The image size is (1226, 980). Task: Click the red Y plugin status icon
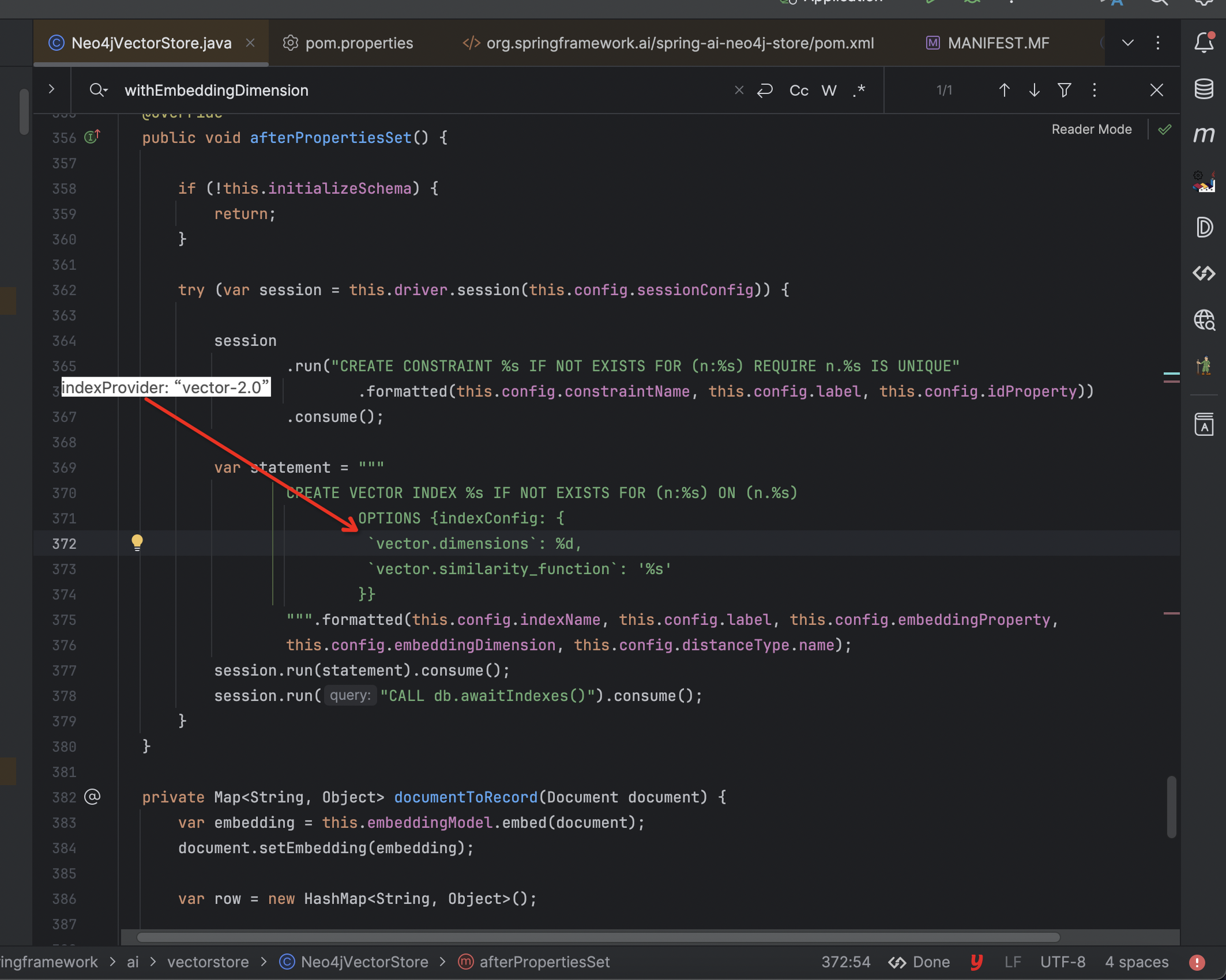point(976,962)
